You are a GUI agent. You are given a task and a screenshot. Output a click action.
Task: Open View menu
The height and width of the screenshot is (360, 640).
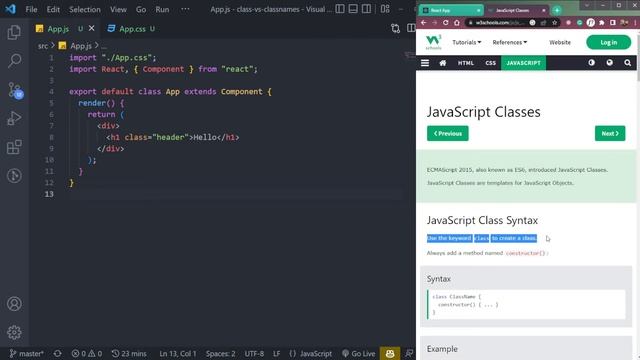coord(118,9)
